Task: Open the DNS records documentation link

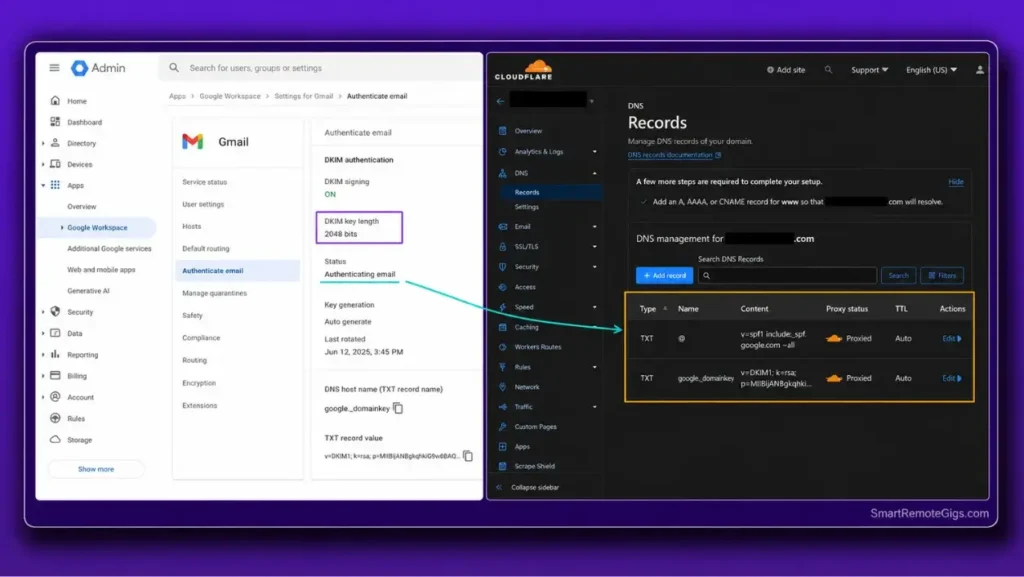Action: tap(674, 155)
